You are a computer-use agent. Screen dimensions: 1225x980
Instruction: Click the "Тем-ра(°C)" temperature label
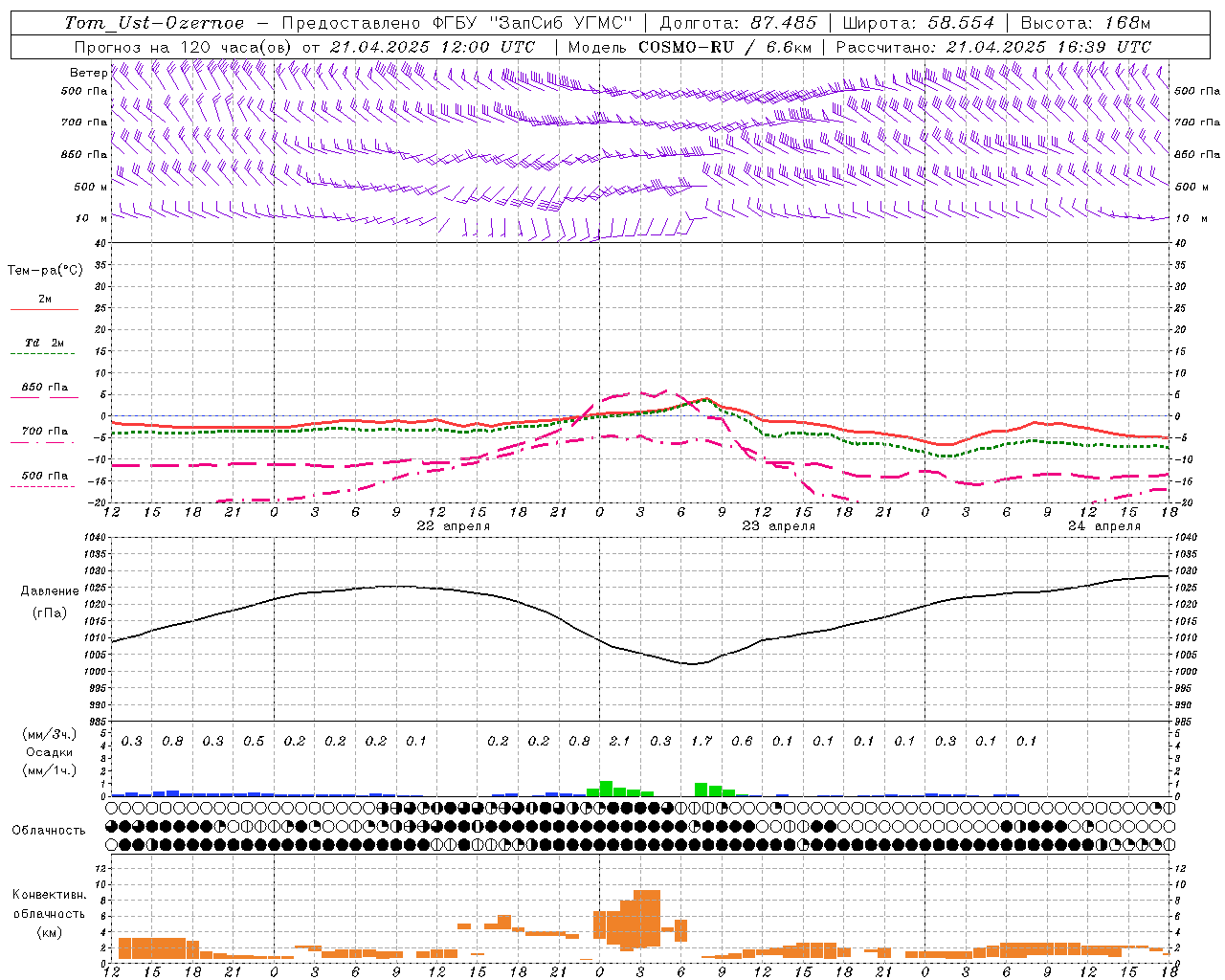coord(45,270)
